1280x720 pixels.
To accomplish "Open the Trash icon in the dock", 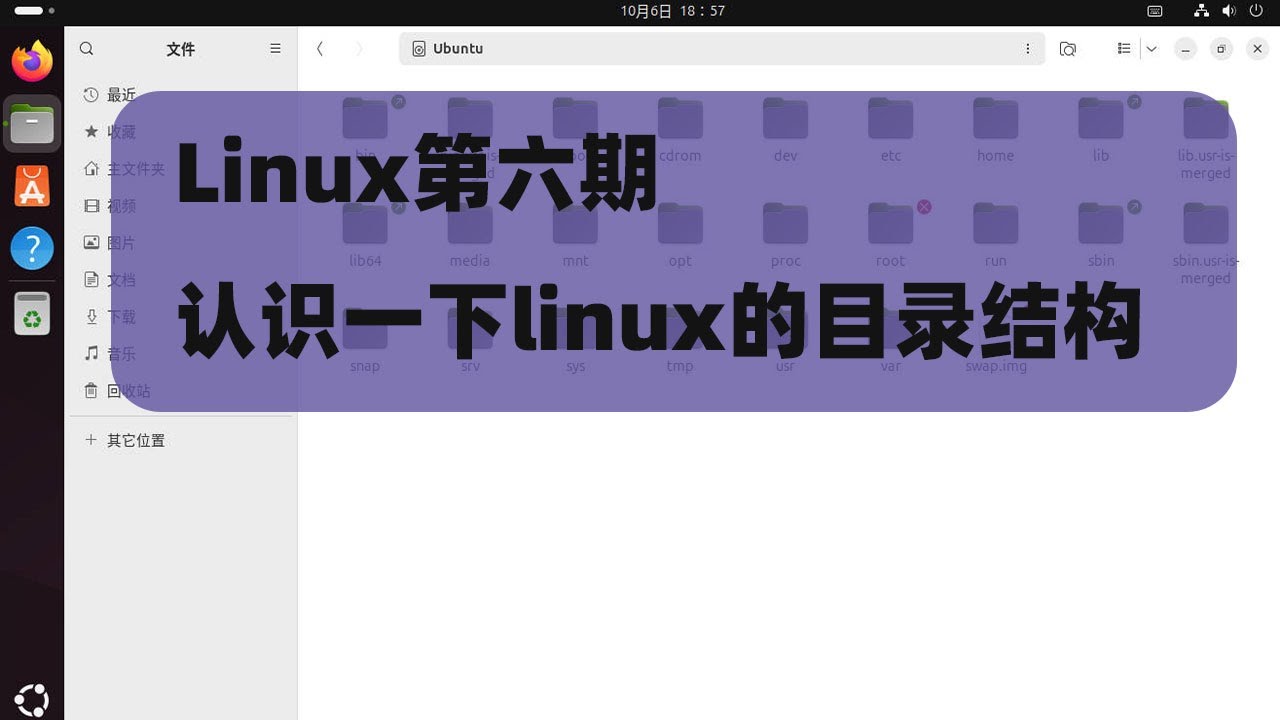I will click(x=32, y=312).
